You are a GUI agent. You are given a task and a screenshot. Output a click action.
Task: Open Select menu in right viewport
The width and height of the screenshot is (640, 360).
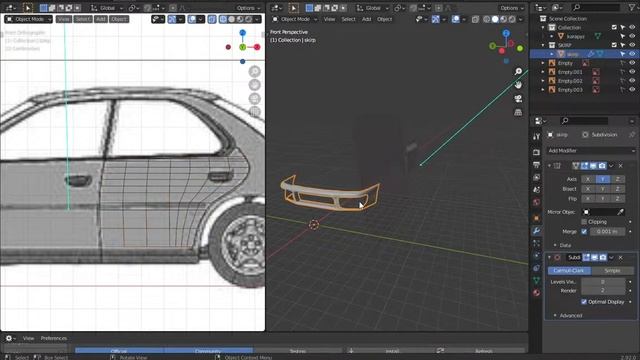(348, 19)
